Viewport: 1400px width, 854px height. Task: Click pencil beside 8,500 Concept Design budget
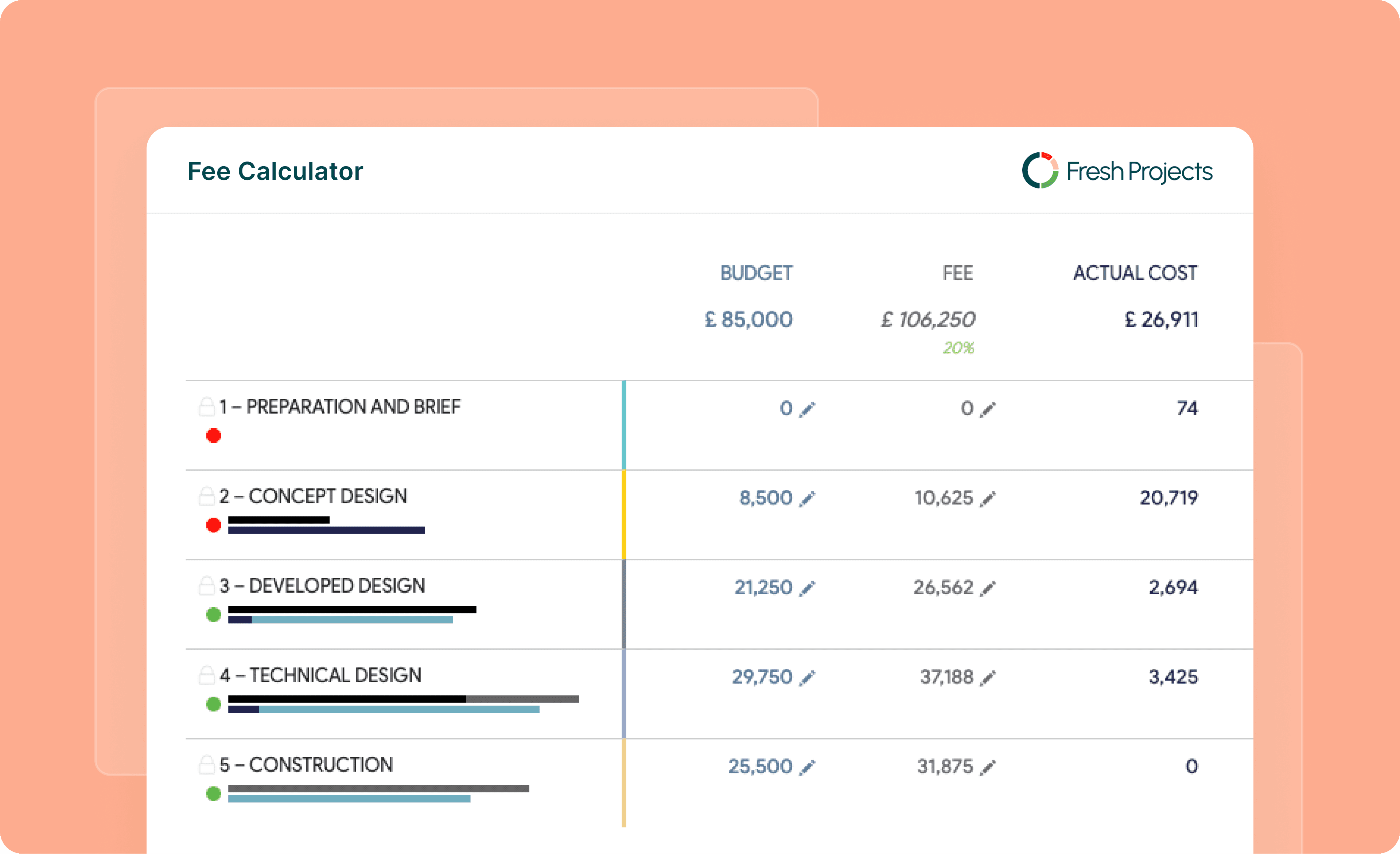[x=807, y=499]
